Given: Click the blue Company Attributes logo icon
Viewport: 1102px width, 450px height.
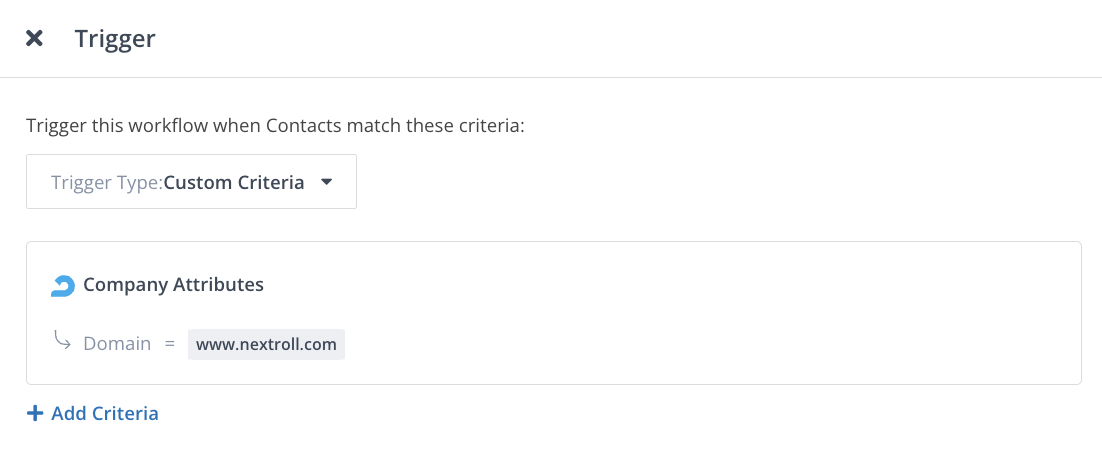Looking at the screenshot, I should tap(63, 286).
